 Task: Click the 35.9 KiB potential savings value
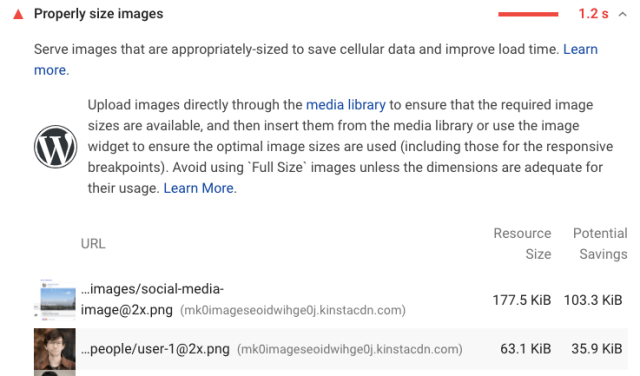[x=597, y=349]
